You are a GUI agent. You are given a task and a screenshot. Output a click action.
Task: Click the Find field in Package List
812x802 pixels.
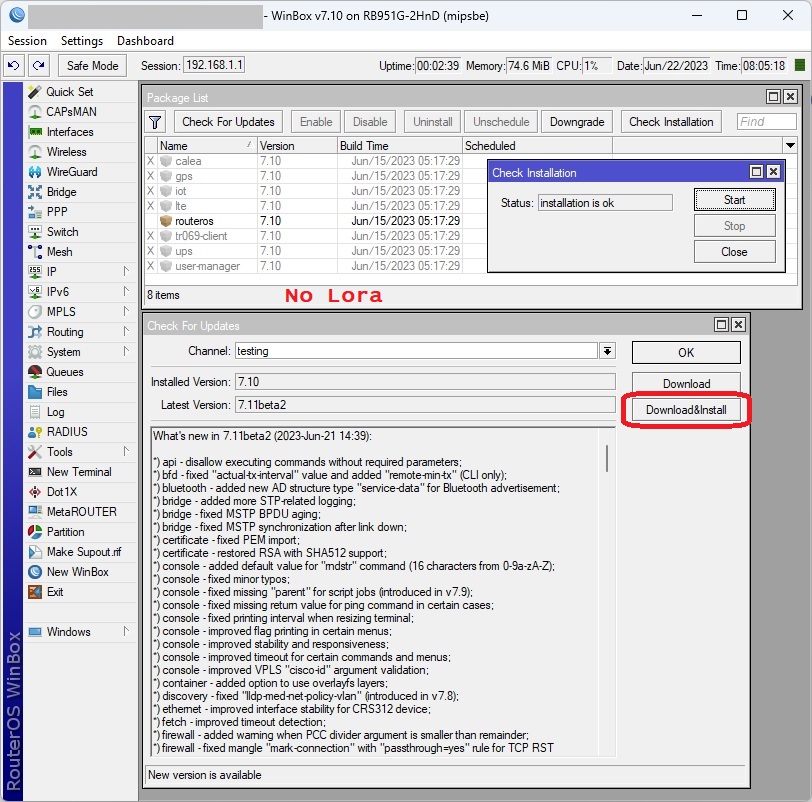(766, 122)
